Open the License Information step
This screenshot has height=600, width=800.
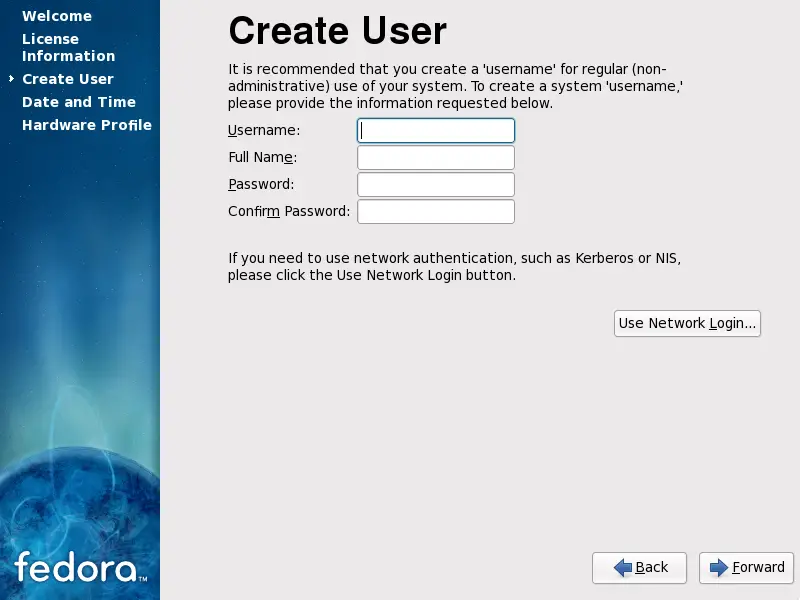[x=67, y=47]
